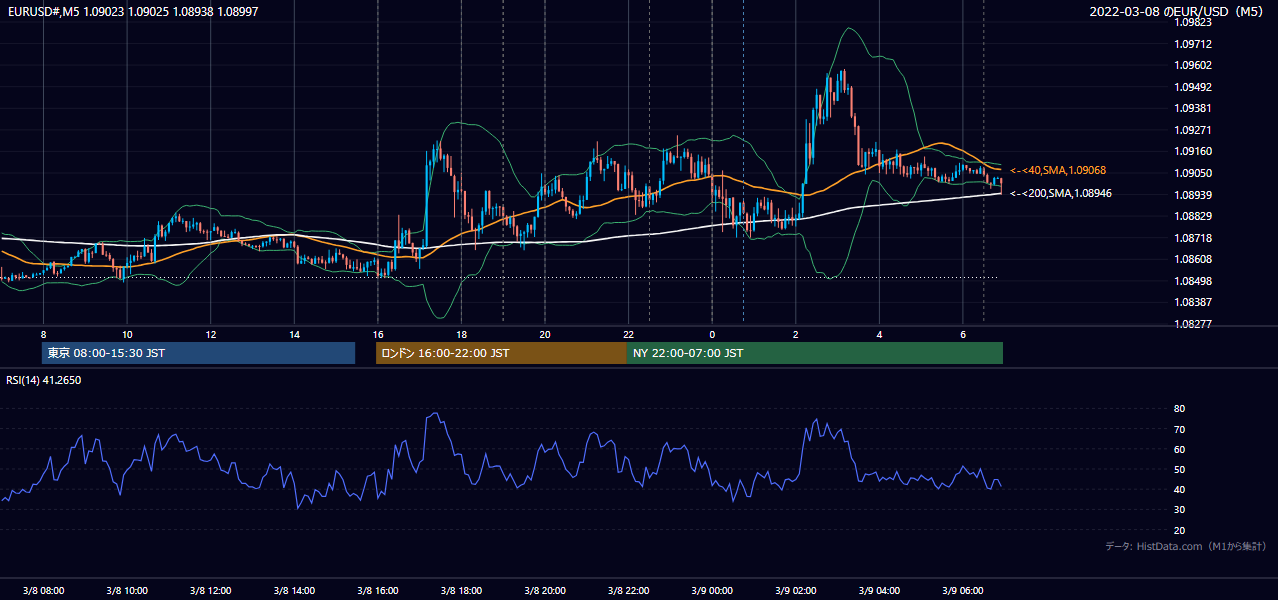The image size is (1278, 600).
Task: Click RSI scale value 30
Action: (1180, 510)
